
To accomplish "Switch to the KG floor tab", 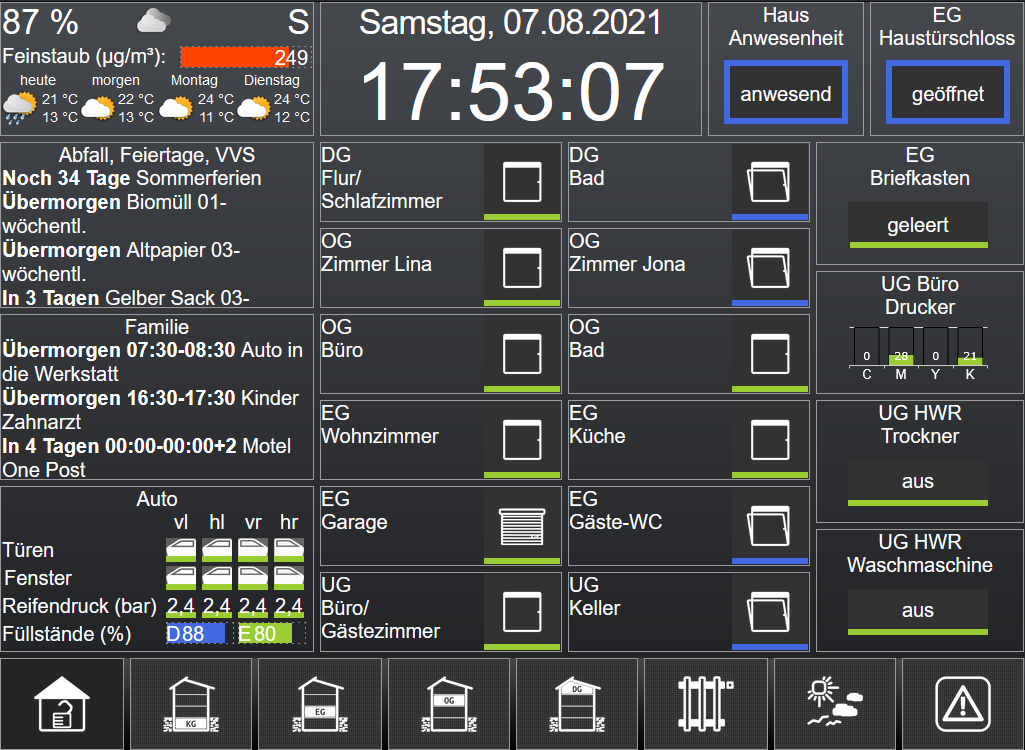I will [190, 704].
